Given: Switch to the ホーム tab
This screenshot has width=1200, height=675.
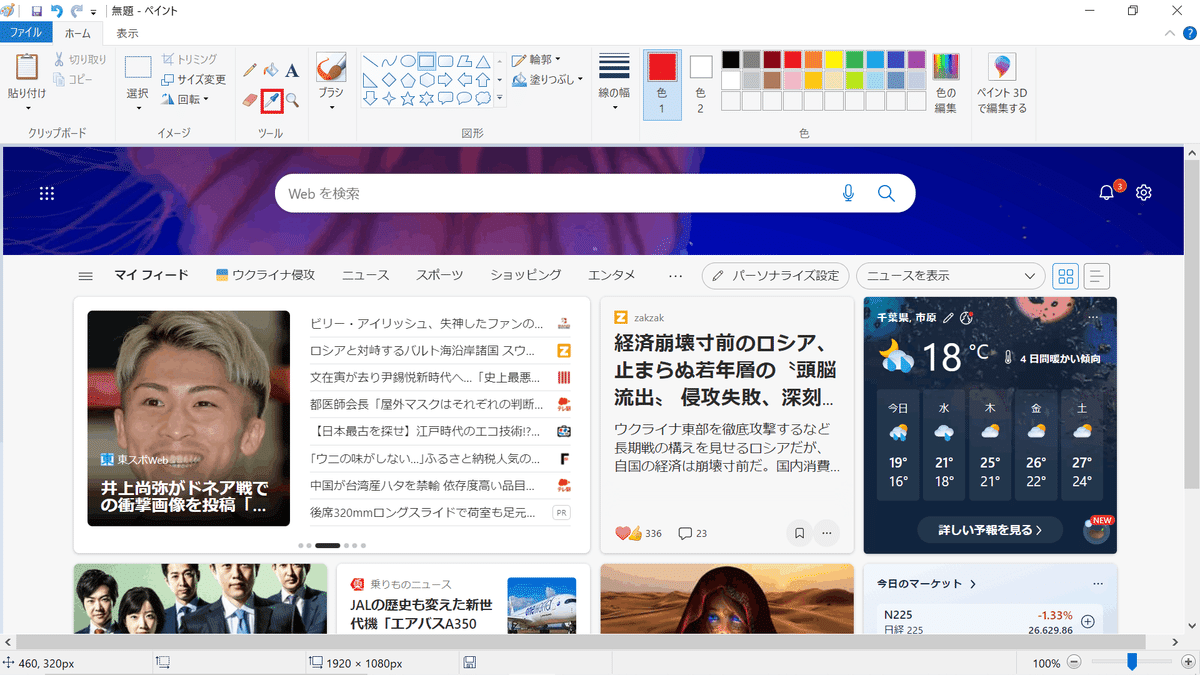Looking at the screenshot, I should coord(77,33).
